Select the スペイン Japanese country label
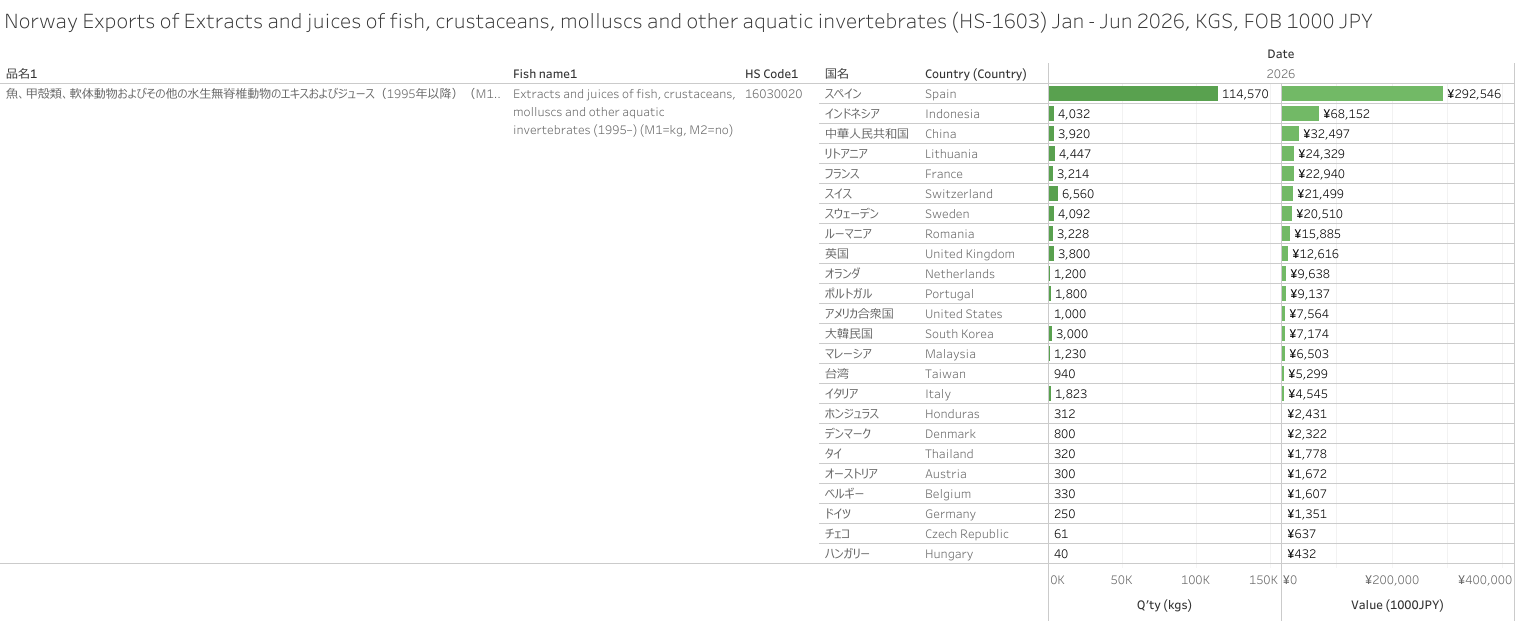Image resolution: width=1516 pixels, height=621 pixels. click(842, 93)
